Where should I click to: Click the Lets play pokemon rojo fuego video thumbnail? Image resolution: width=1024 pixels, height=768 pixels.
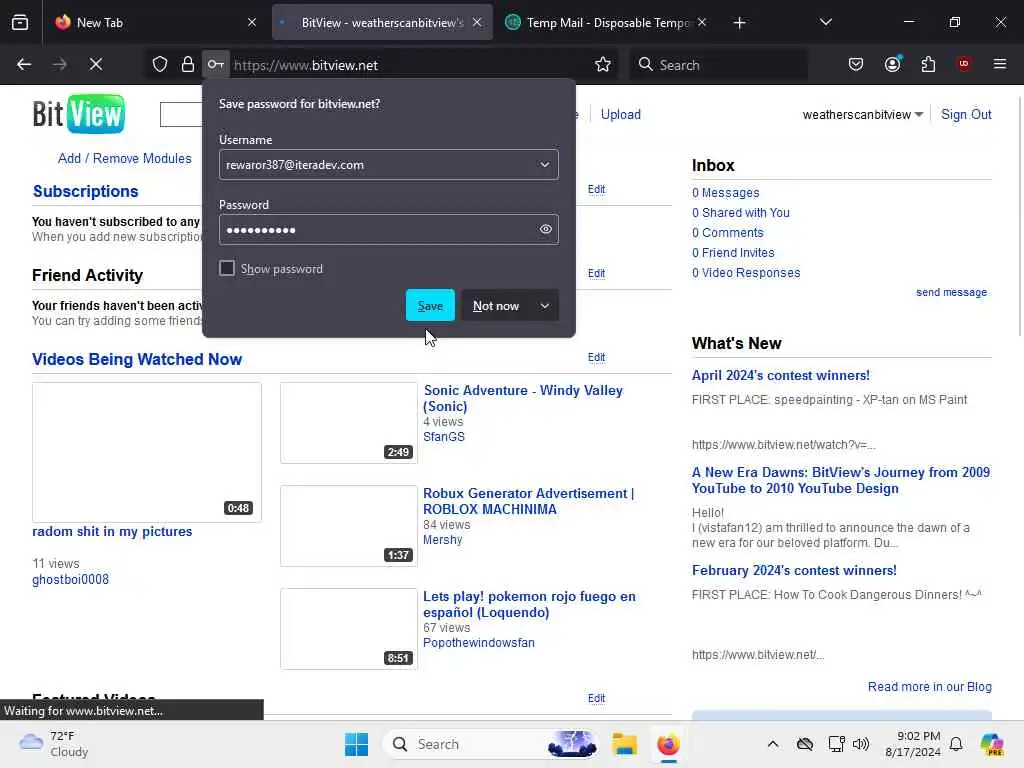point(349,629)
